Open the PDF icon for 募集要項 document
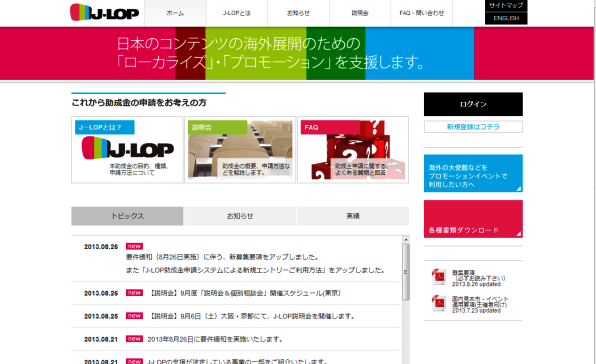596x364 pixels. pyautogui.click(x=439, y=277)
